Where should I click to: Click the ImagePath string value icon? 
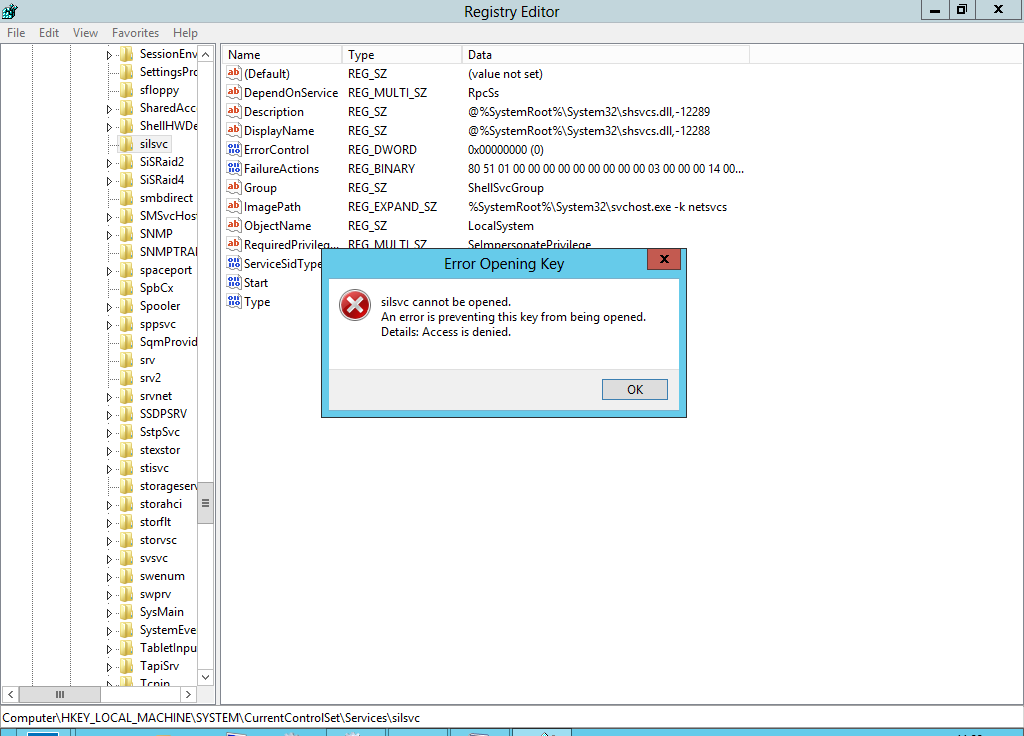pos(234,207)
